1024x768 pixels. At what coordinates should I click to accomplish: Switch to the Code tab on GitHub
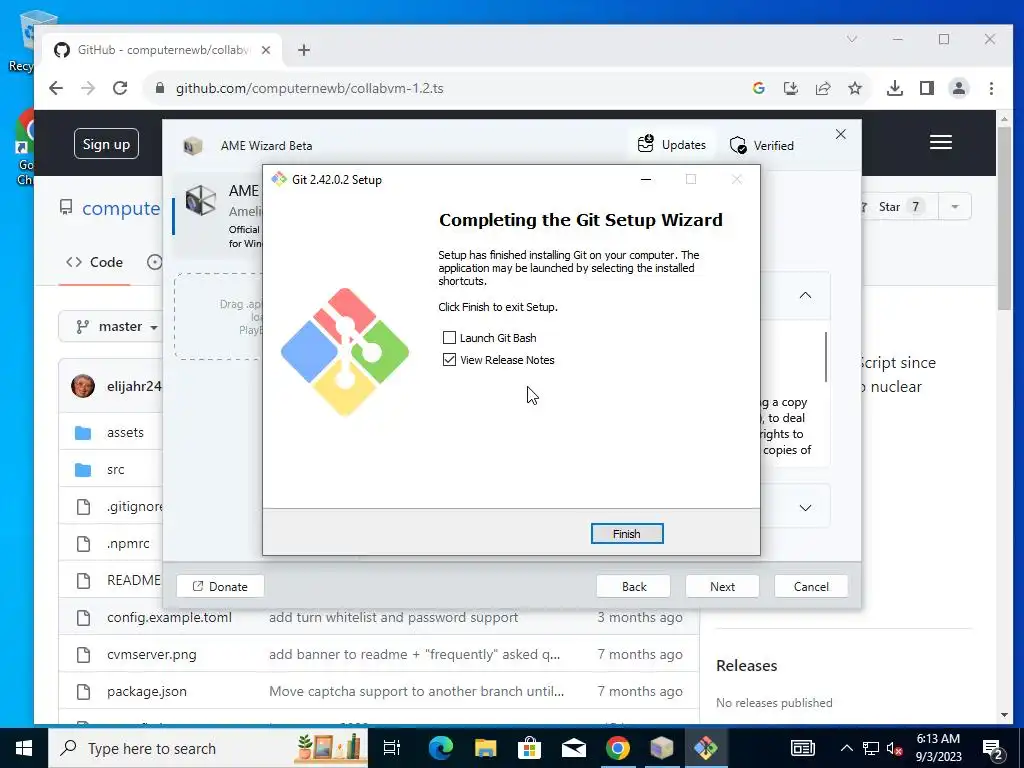[95, 262]
